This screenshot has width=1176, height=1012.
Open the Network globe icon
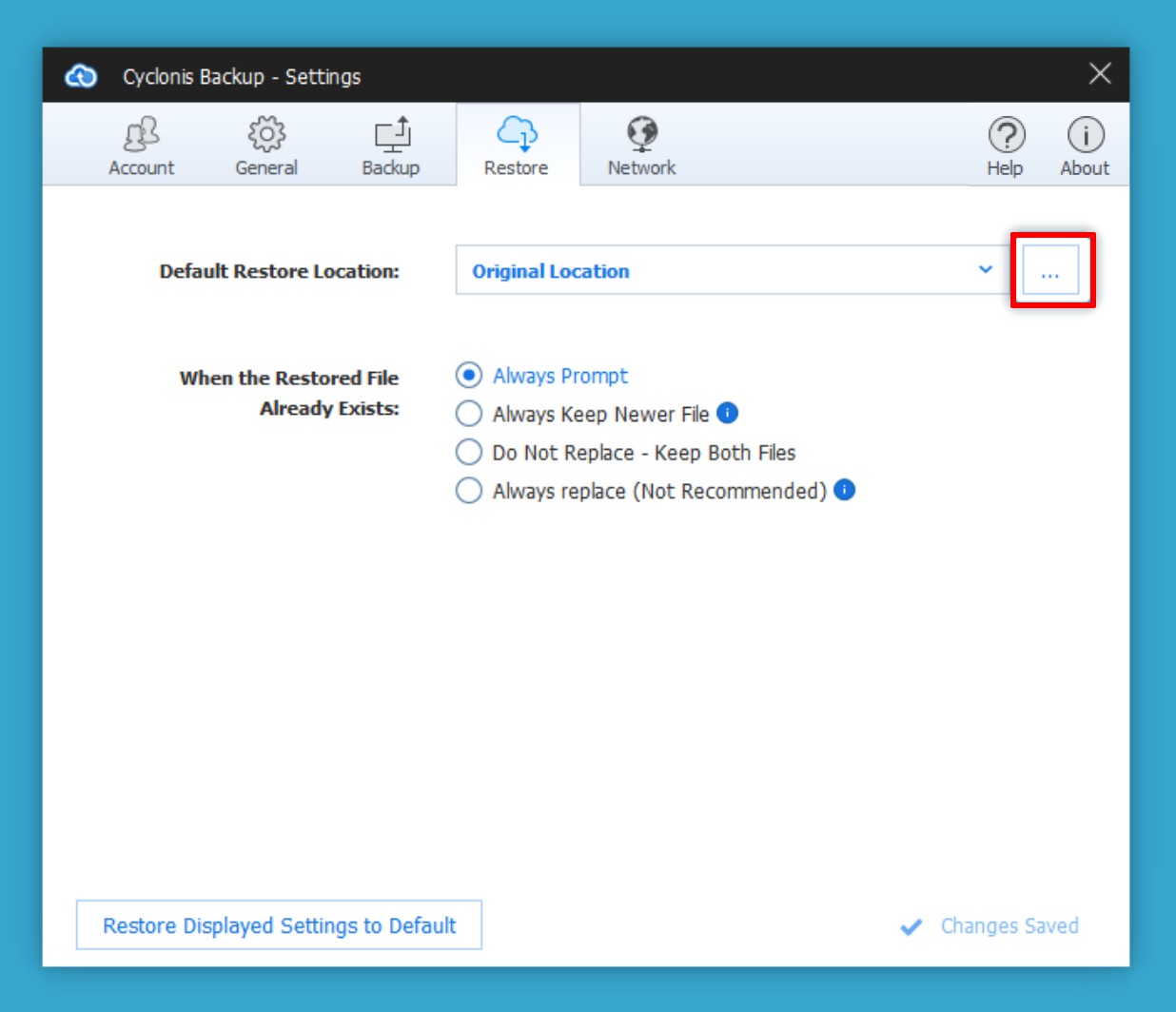642,135
